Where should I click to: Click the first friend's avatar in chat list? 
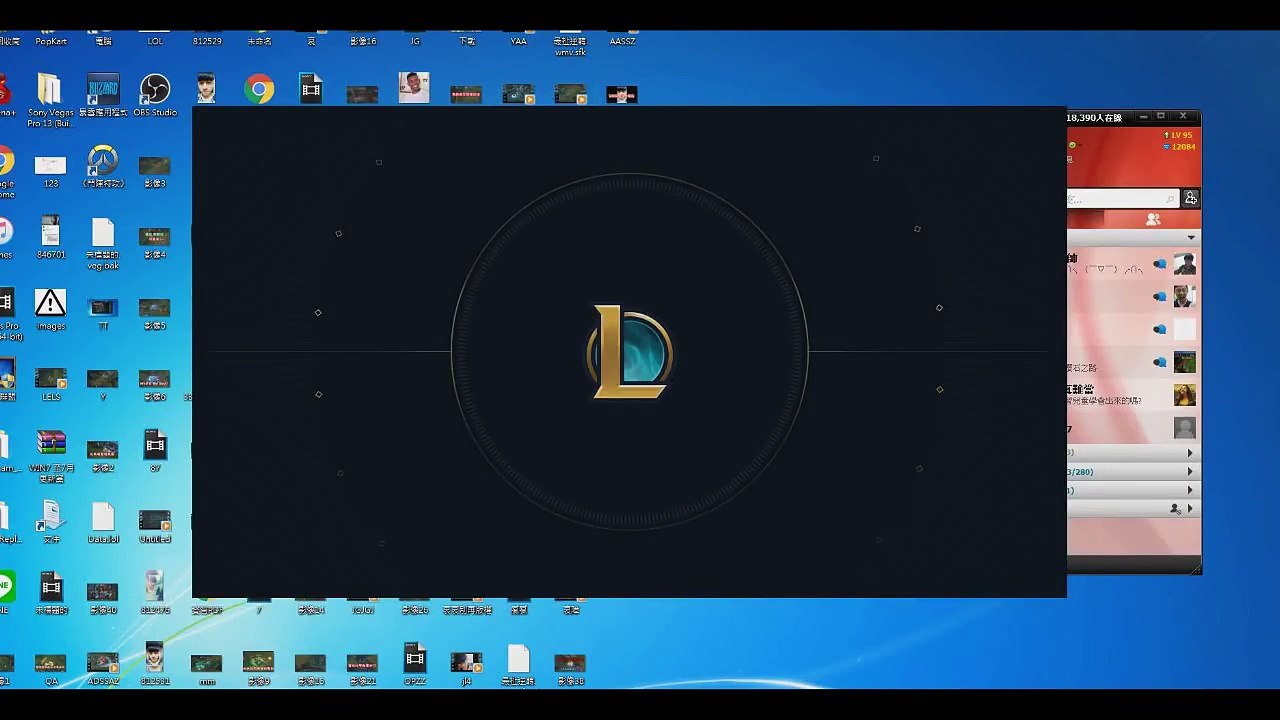click(x=1184, y=264)
